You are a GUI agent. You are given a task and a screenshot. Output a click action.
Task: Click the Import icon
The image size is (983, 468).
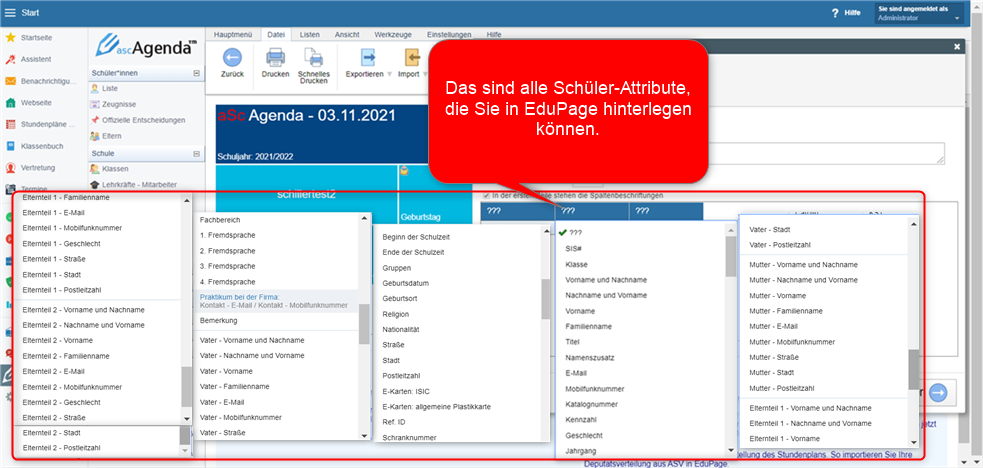pos(412,58)
